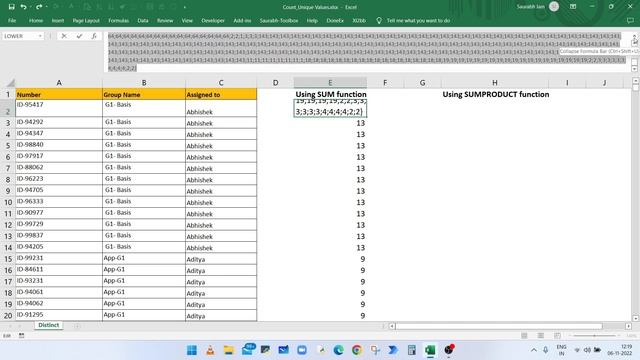Click the microphone icon in system tray

[x=546, y=350]
